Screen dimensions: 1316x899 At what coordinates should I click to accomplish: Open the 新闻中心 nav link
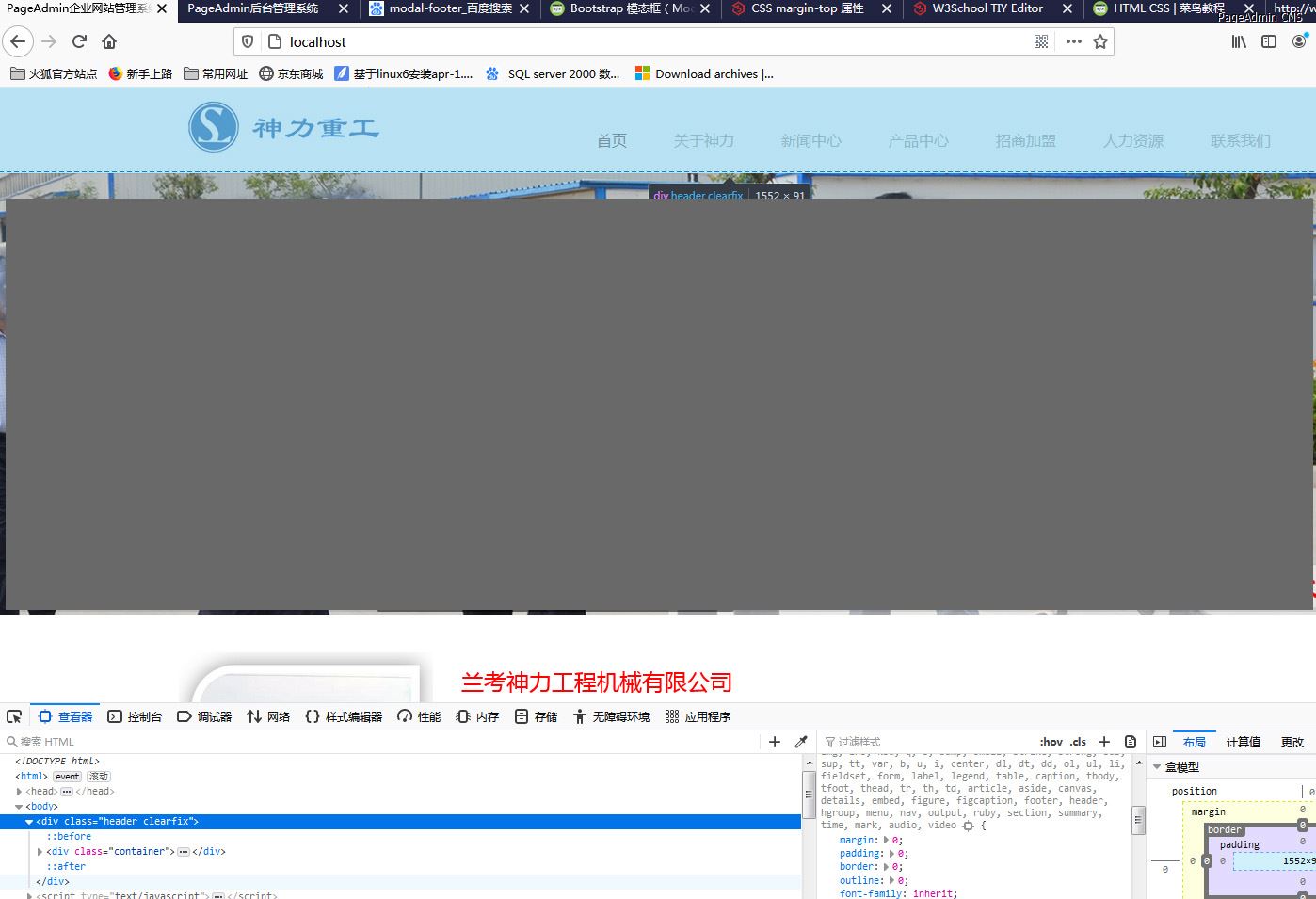point(810,140)
